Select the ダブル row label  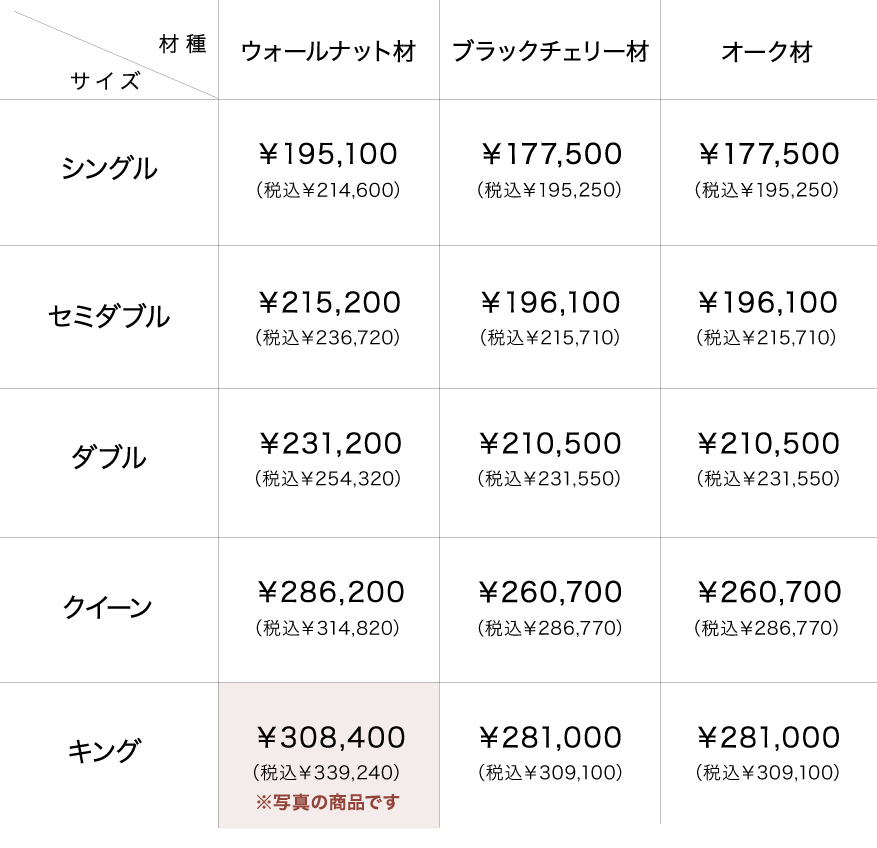click(109, 458)
